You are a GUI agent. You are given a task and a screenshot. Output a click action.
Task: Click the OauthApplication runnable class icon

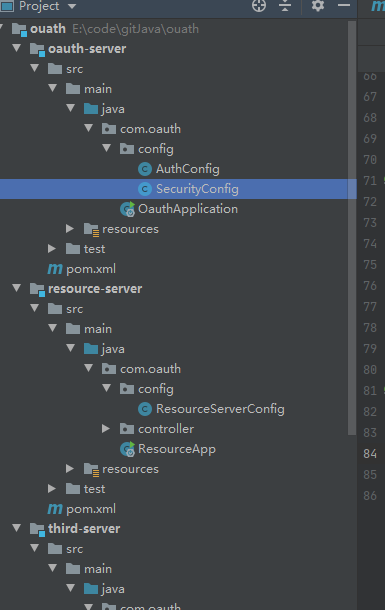point(127,209)
